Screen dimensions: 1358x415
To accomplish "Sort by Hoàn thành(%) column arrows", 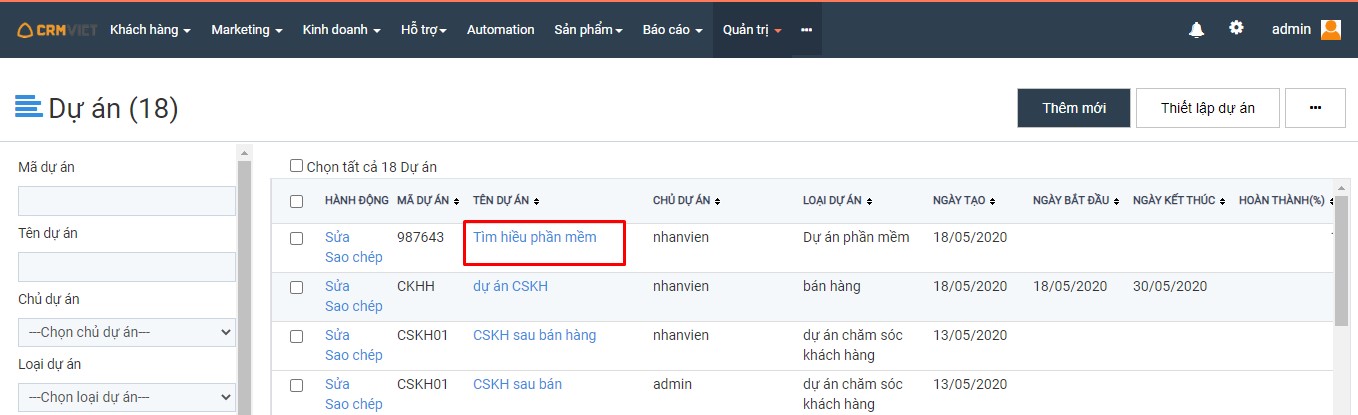I will 1332,201.
